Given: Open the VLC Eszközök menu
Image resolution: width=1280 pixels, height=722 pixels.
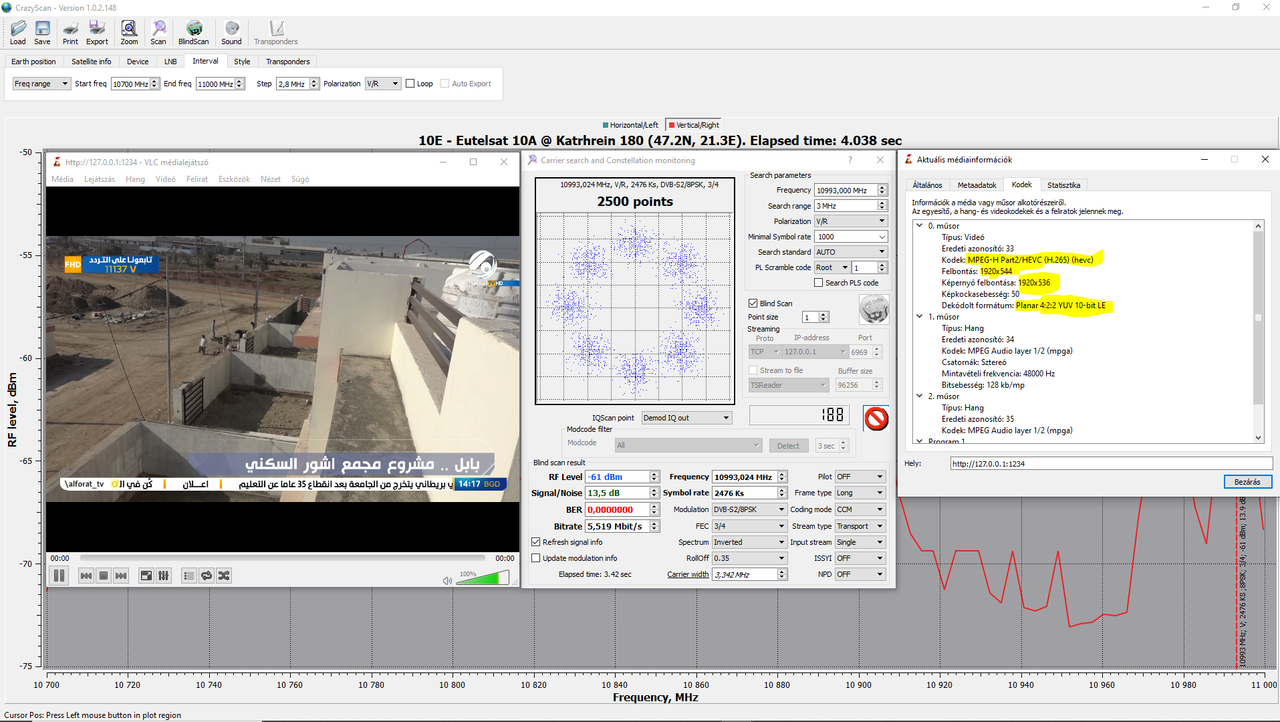Looking at the screenshot, I should pyautogui.click(x=233, y=179).
